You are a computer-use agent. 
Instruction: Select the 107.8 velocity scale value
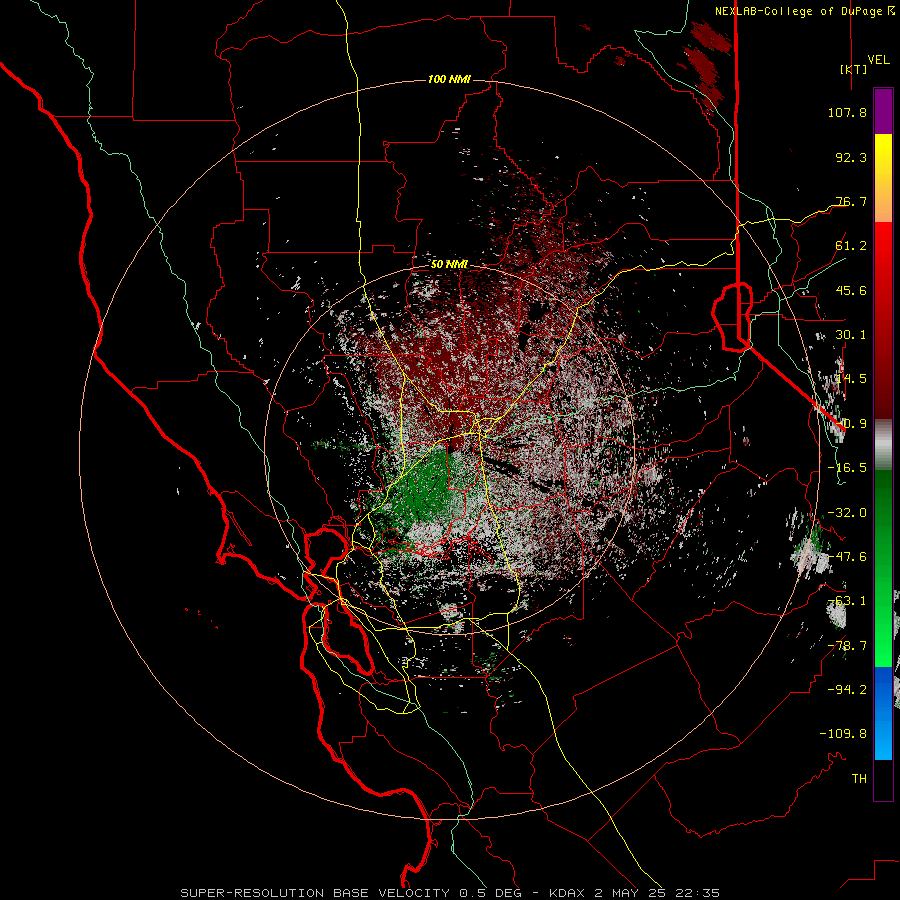[847, 112]
